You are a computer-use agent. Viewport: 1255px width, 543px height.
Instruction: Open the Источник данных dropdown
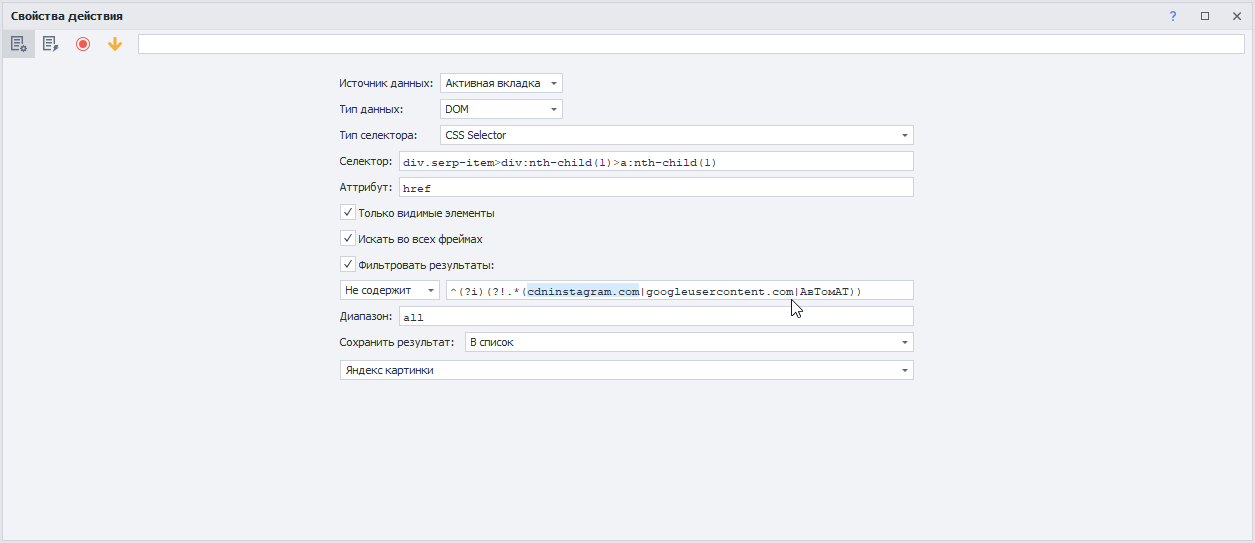pyautogui.click(x=501, y=83)
